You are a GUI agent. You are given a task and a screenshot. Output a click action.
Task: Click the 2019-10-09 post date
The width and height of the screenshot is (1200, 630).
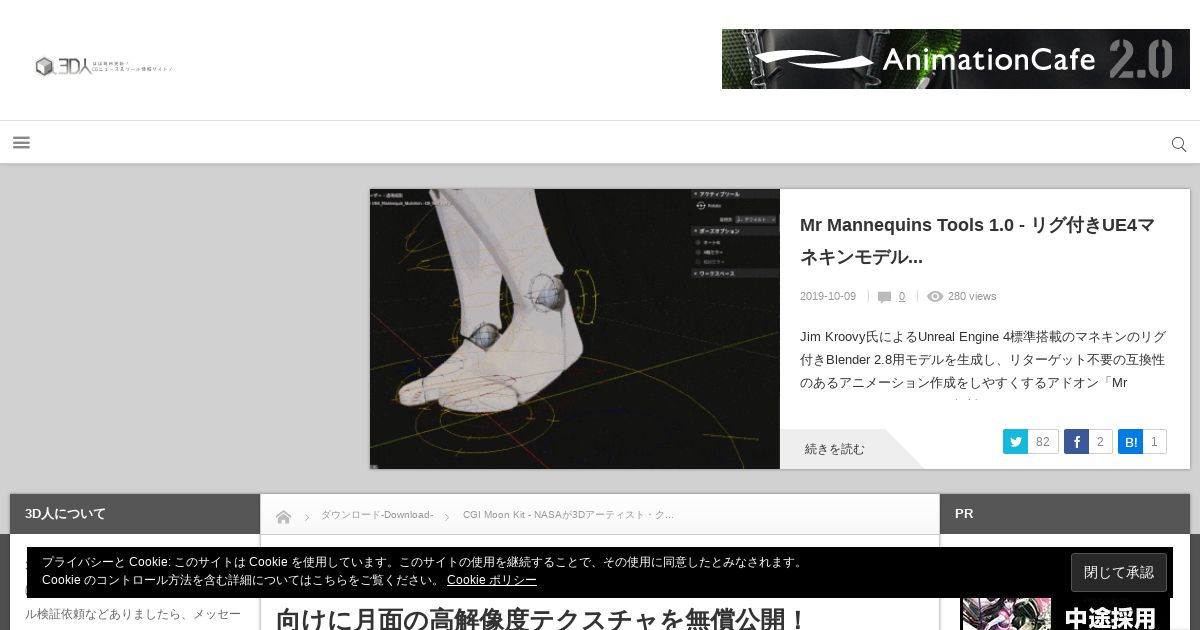828,297
